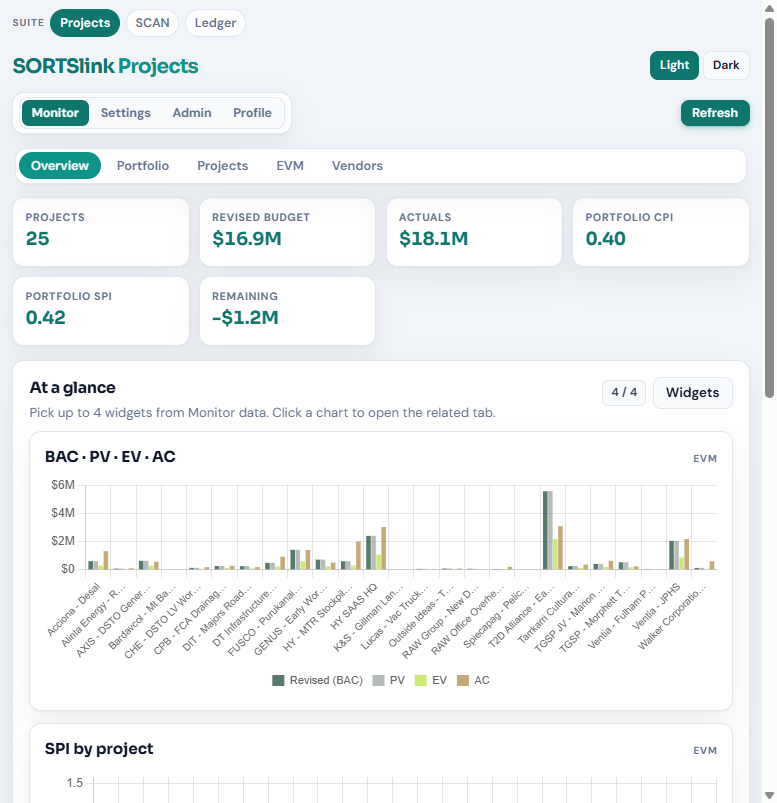Click the Remaining -$1.2M card
The image size is (777, 803).
[x=287, y=311]
